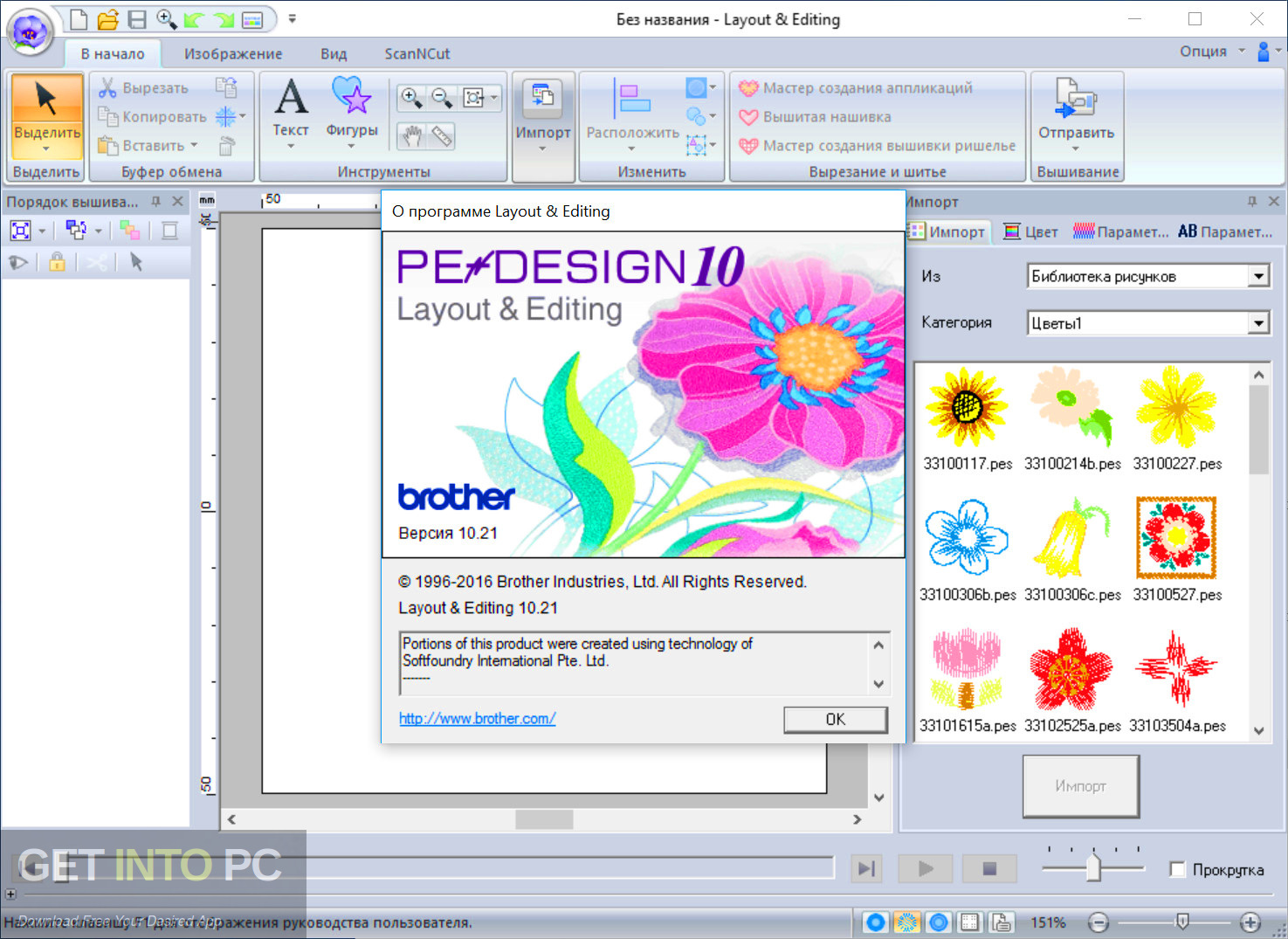1288x939 pixels.
Task: Create a new blank design file
Action: (x=79, y=18)
